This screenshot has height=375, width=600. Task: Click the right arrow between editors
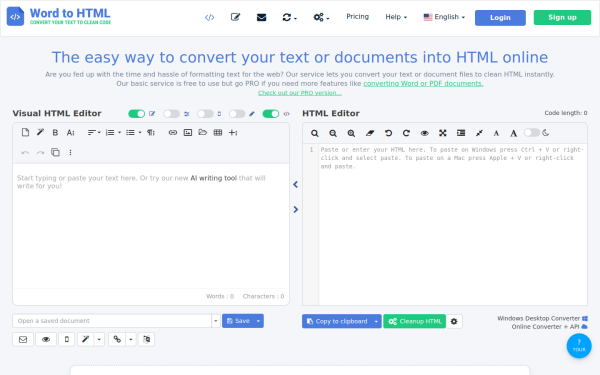coord(295,209)
